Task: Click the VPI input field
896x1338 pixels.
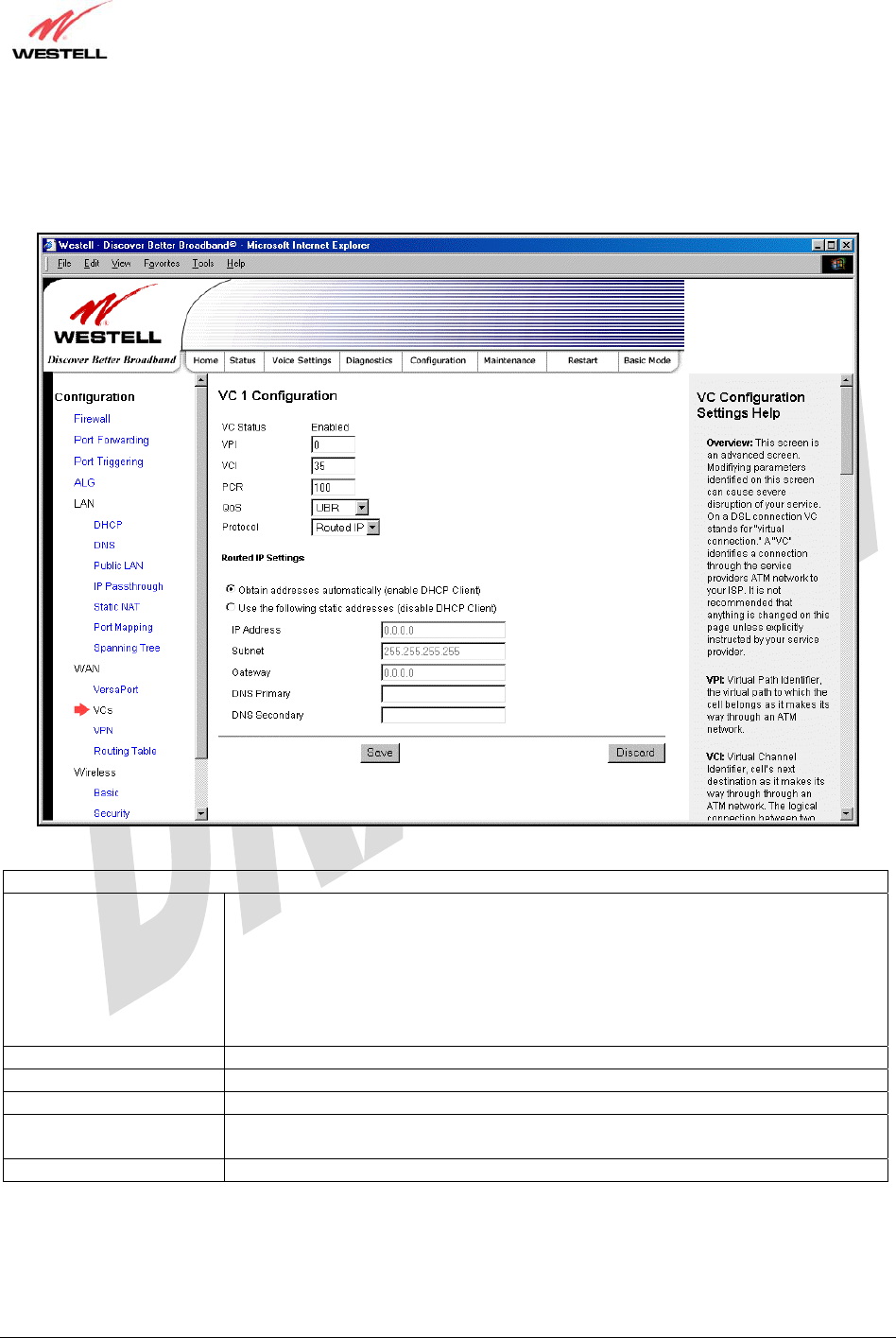Action: (x=334, y=444)
